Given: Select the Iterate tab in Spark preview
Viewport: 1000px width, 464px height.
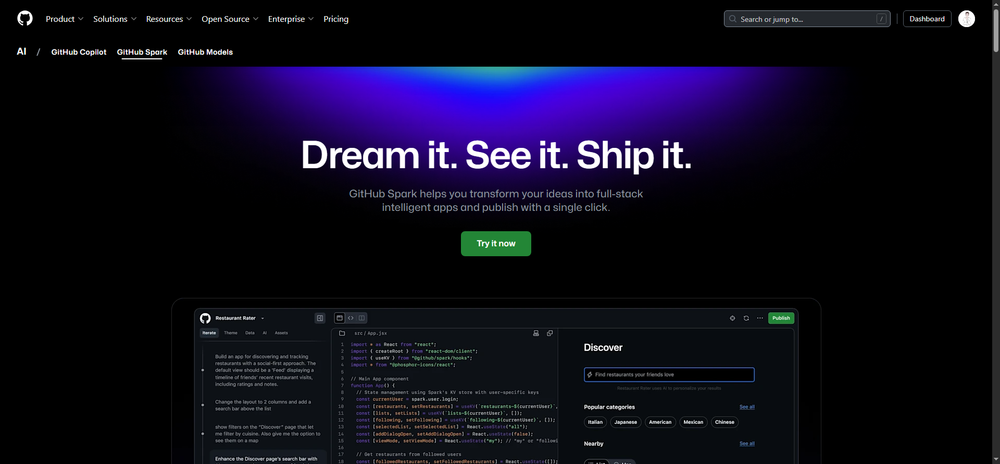Looking at the screenshot, I should tap(209, 333).
